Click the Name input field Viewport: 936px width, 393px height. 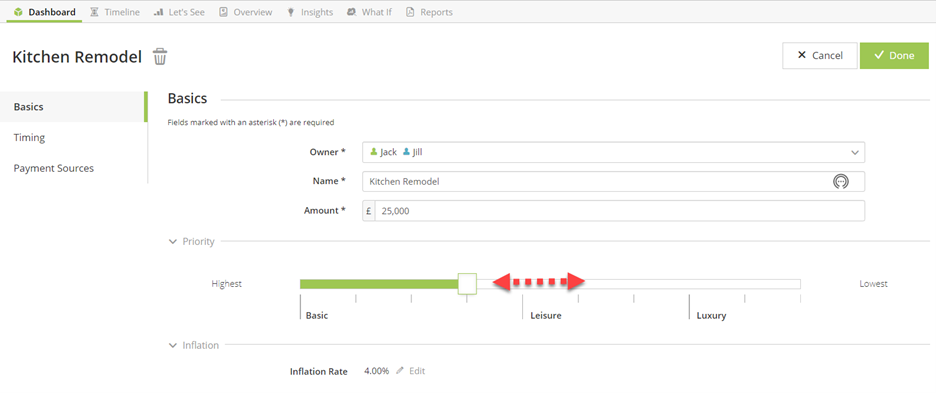[613, 182]
